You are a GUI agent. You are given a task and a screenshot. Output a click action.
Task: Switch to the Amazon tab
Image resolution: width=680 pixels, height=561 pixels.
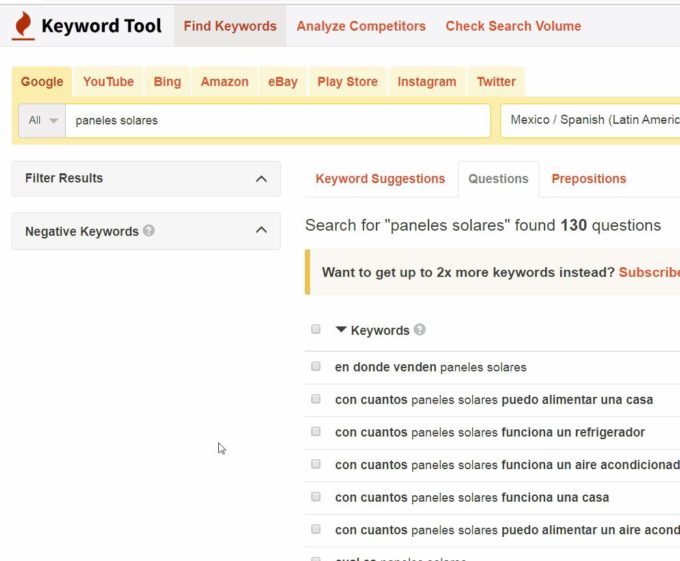pos(224,82)
